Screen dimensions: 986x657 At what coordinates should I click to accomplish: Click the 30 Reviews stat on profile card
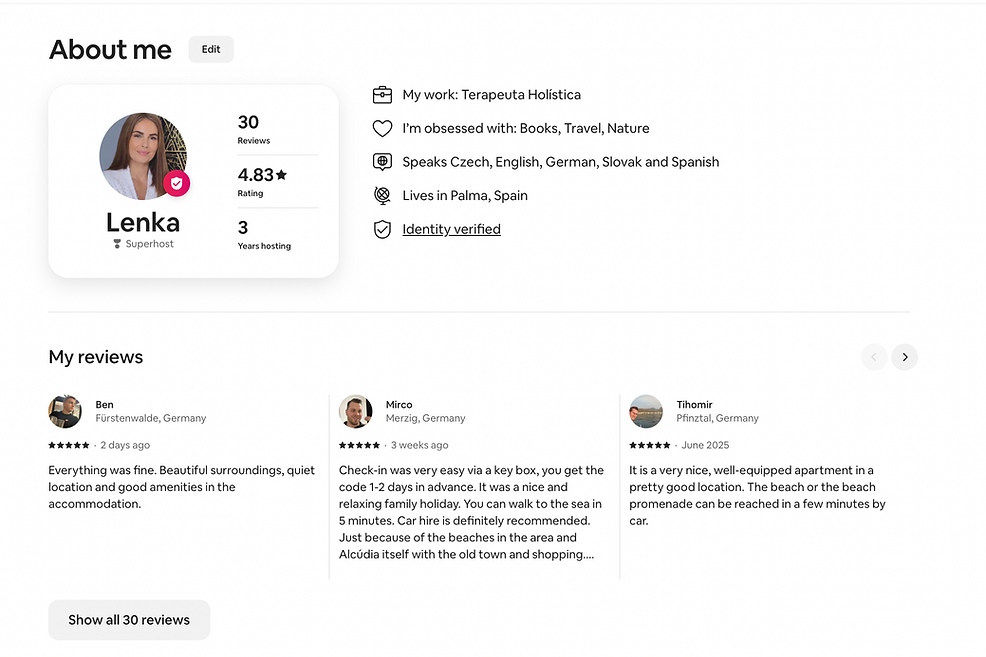click(x=253, y=129)
